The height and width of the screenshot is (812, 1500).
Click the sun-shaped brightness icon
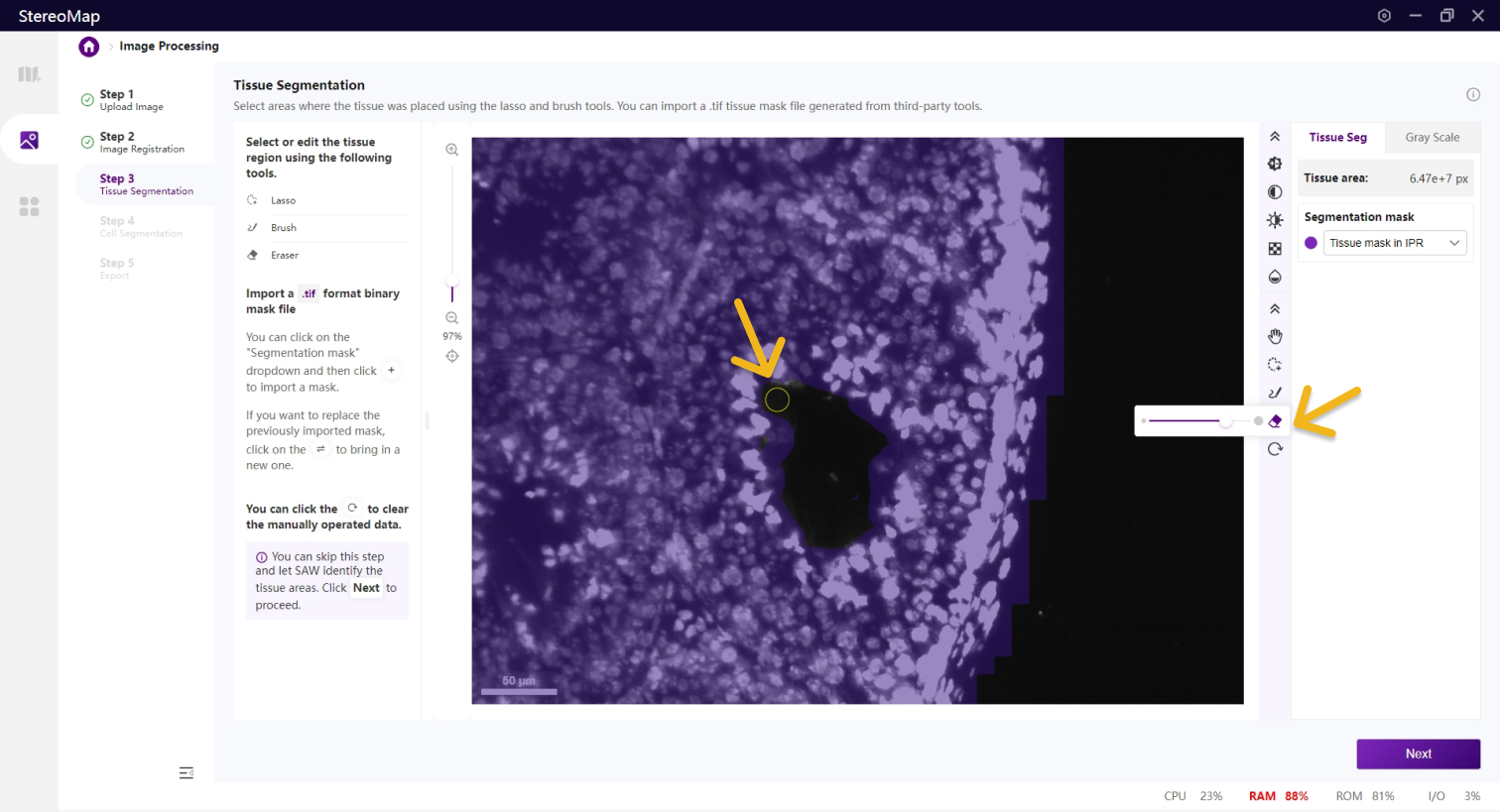click(1275, 220)
